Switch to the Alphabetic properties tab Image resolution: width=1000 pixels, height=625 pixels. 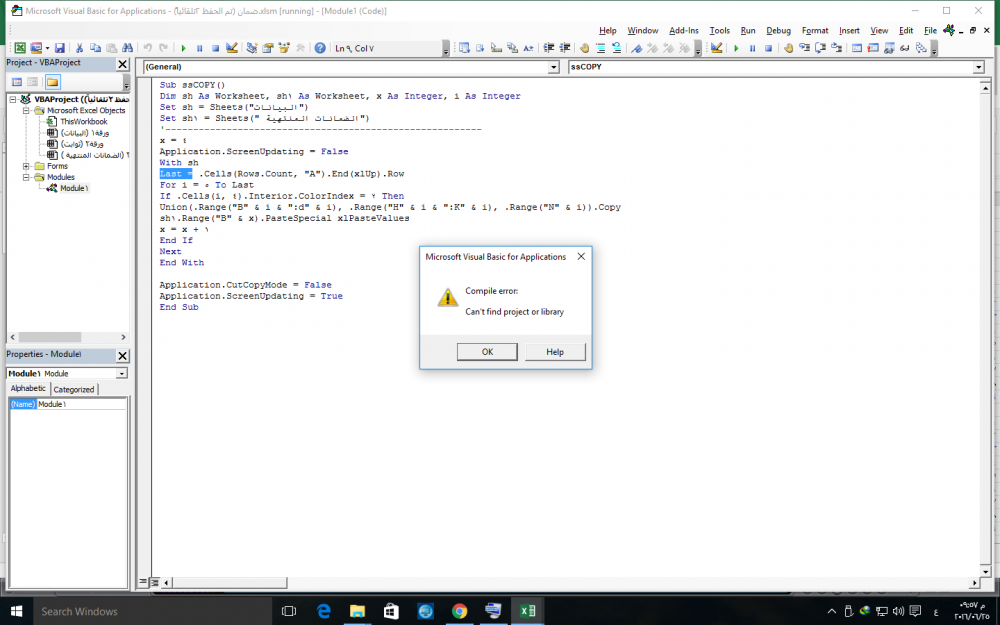28,388
